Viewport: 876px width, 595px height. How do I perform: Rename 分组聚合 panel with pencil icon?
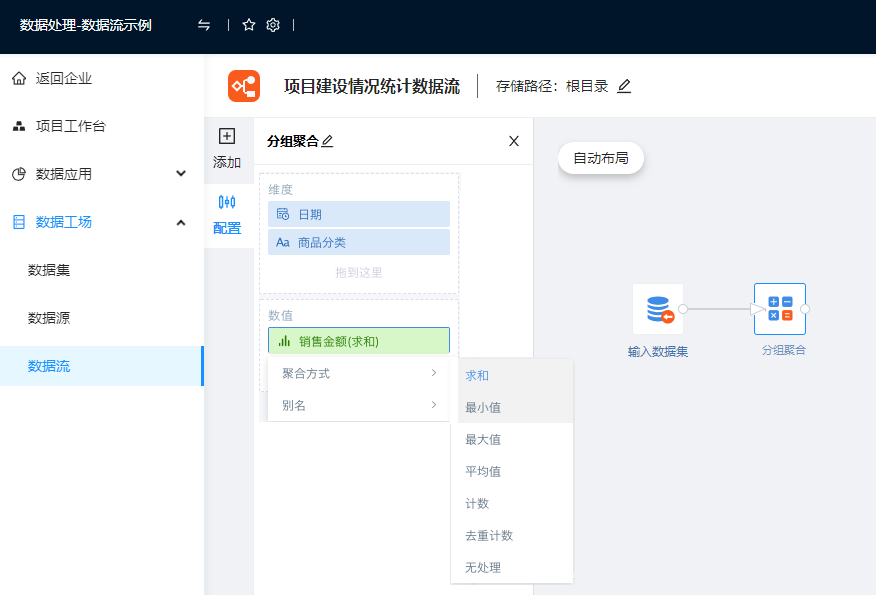pyautogui.click(x=327, y=141)
